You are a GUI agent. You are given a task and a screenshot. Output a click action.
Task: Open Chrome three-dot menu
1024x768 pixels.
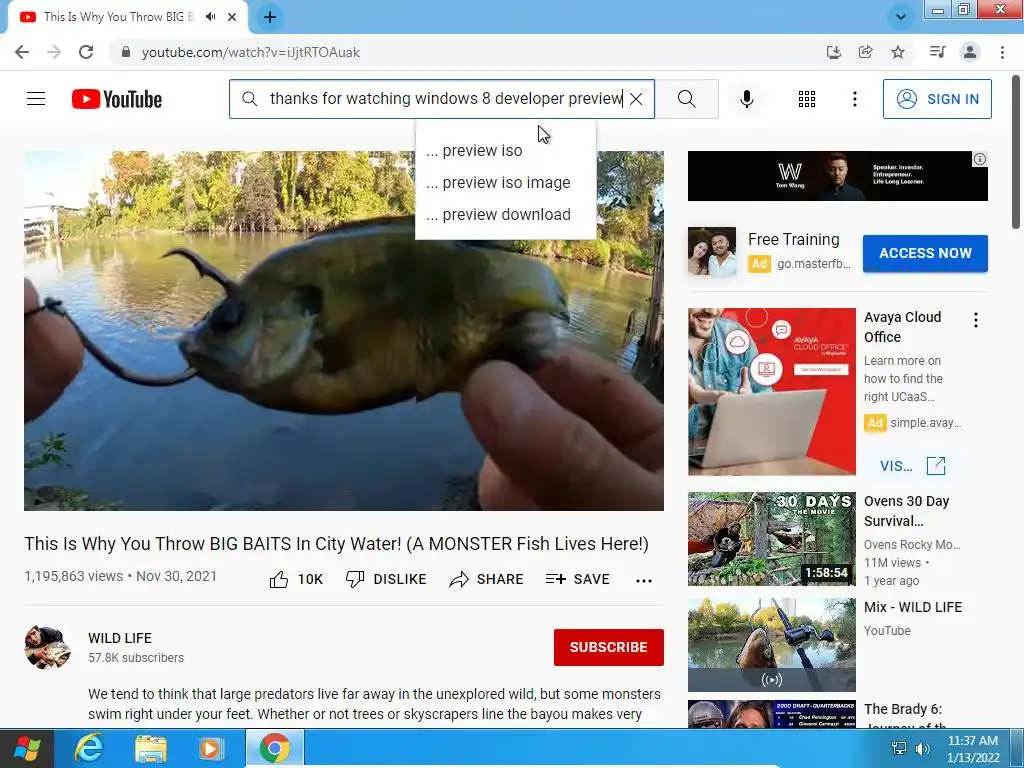click(1002, 52)
